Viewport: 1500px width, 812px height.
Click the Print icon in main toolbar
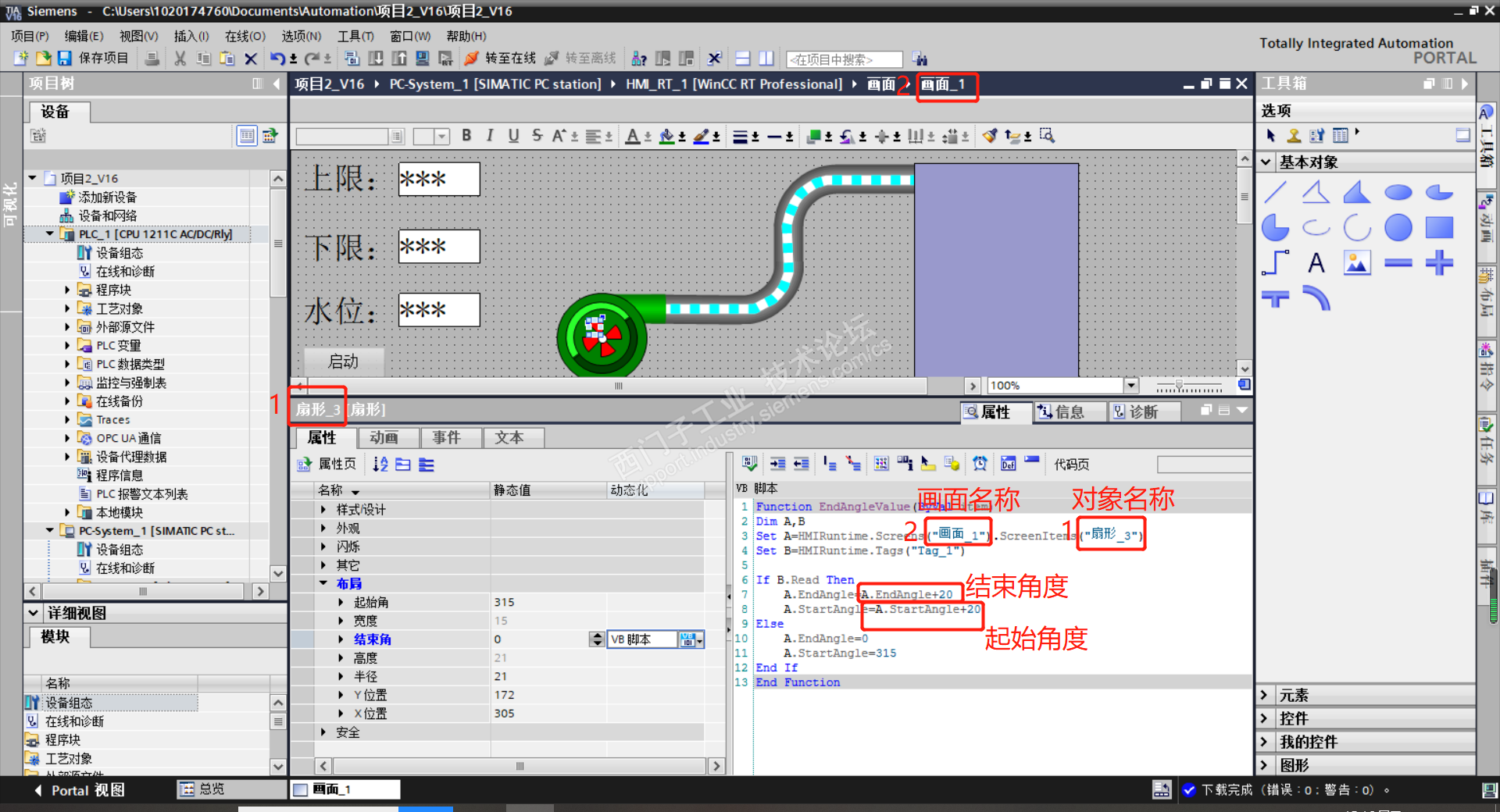tap(152, 59)
